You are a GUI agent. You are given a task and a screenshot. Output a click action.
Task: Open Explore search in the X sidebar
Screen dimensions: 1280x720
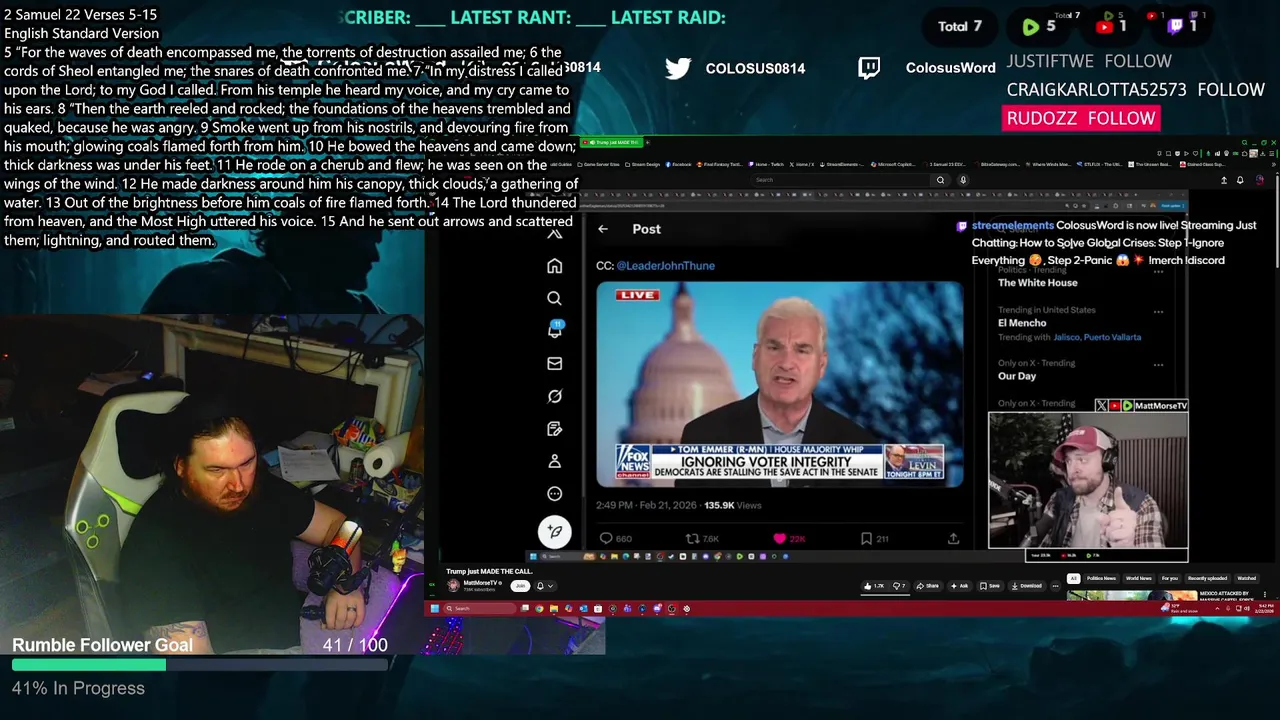click(554, 298)
